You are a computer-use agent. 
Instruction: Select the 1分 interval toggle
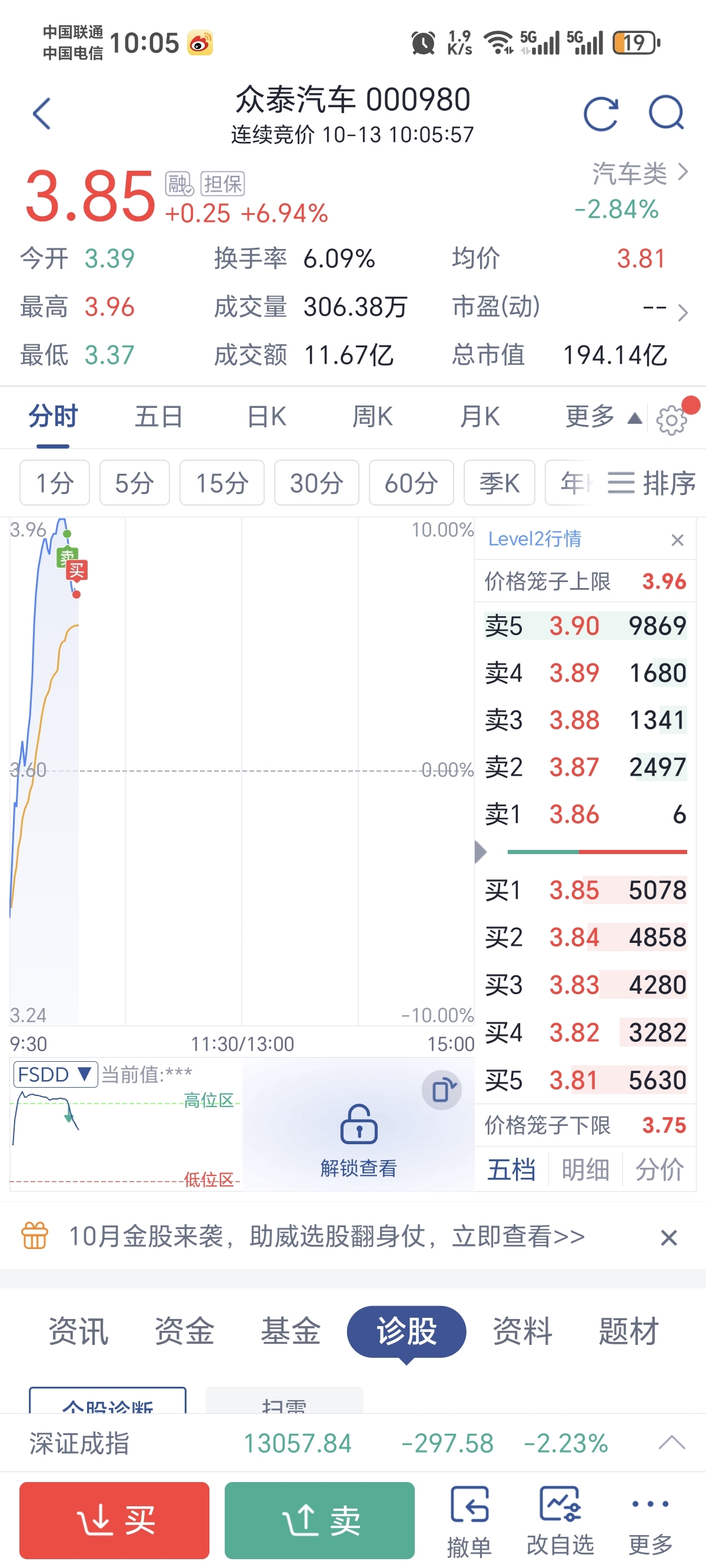(55, 483)
